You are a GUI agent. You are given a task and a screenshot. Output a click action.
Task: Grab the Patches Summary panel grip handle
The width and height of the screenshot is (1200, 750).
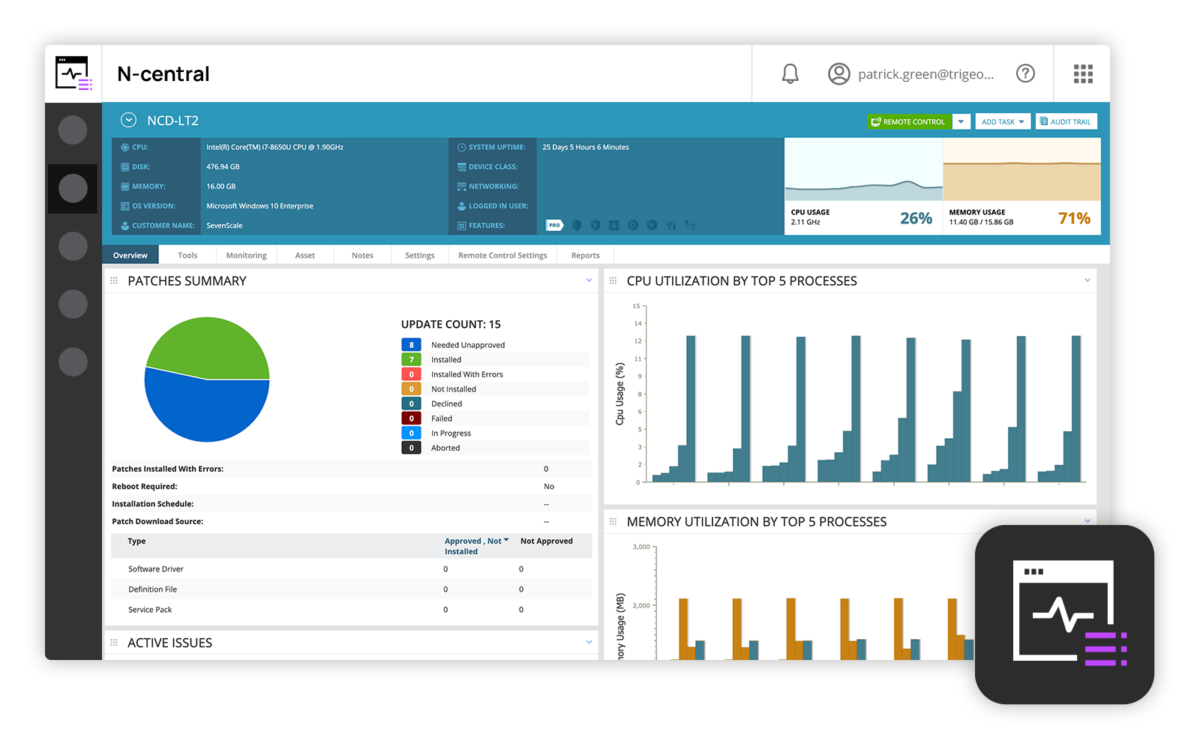click(114, 281)
